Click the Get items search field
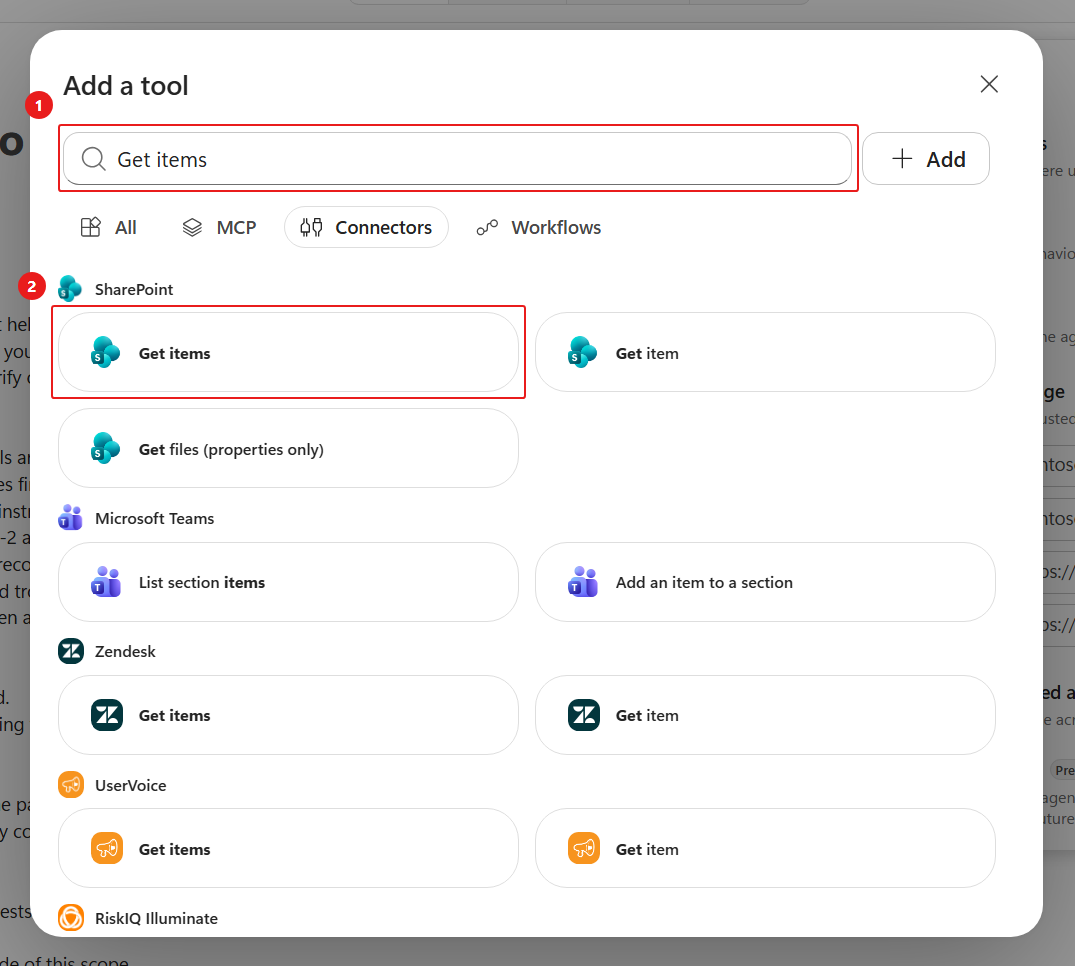The image size is (1075, 966). (457, 158)
